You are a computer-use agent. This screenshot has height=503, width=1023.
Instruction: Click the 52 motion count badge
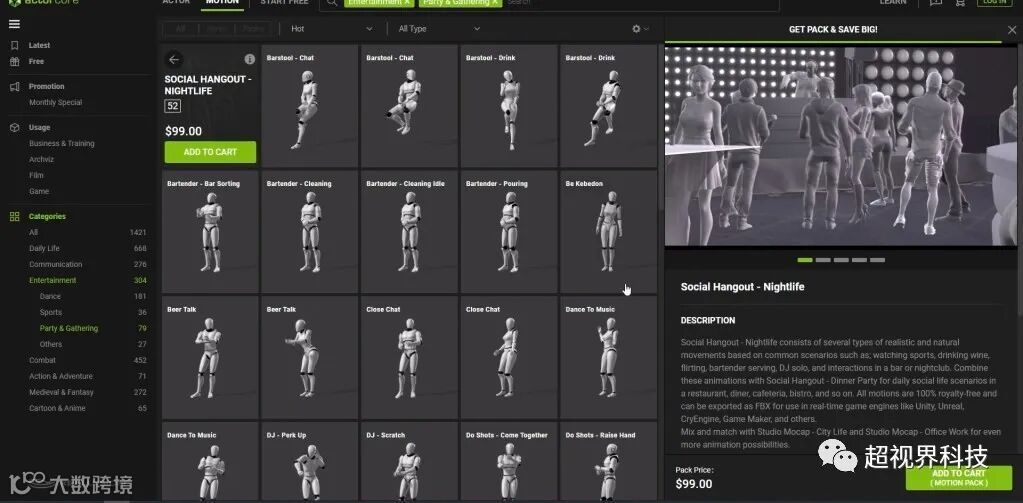tap(173, 106)
